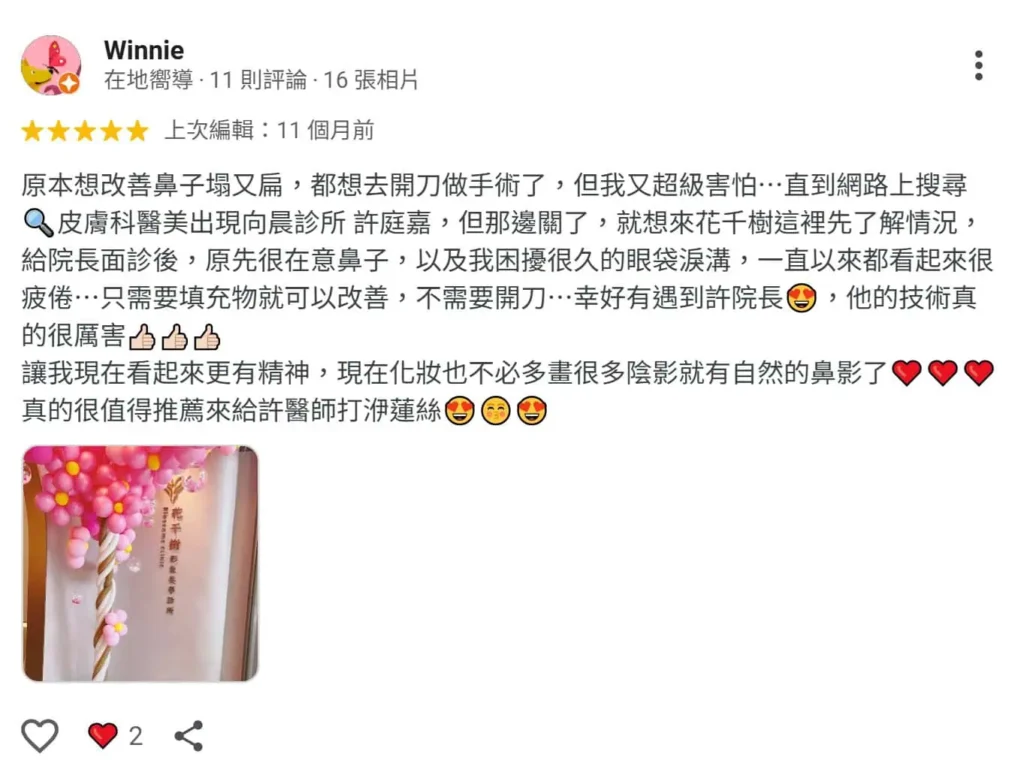This screenshot has width=1024, height=766.
Task: Click the fifth yellow rating star
Action: coord(137,131)
